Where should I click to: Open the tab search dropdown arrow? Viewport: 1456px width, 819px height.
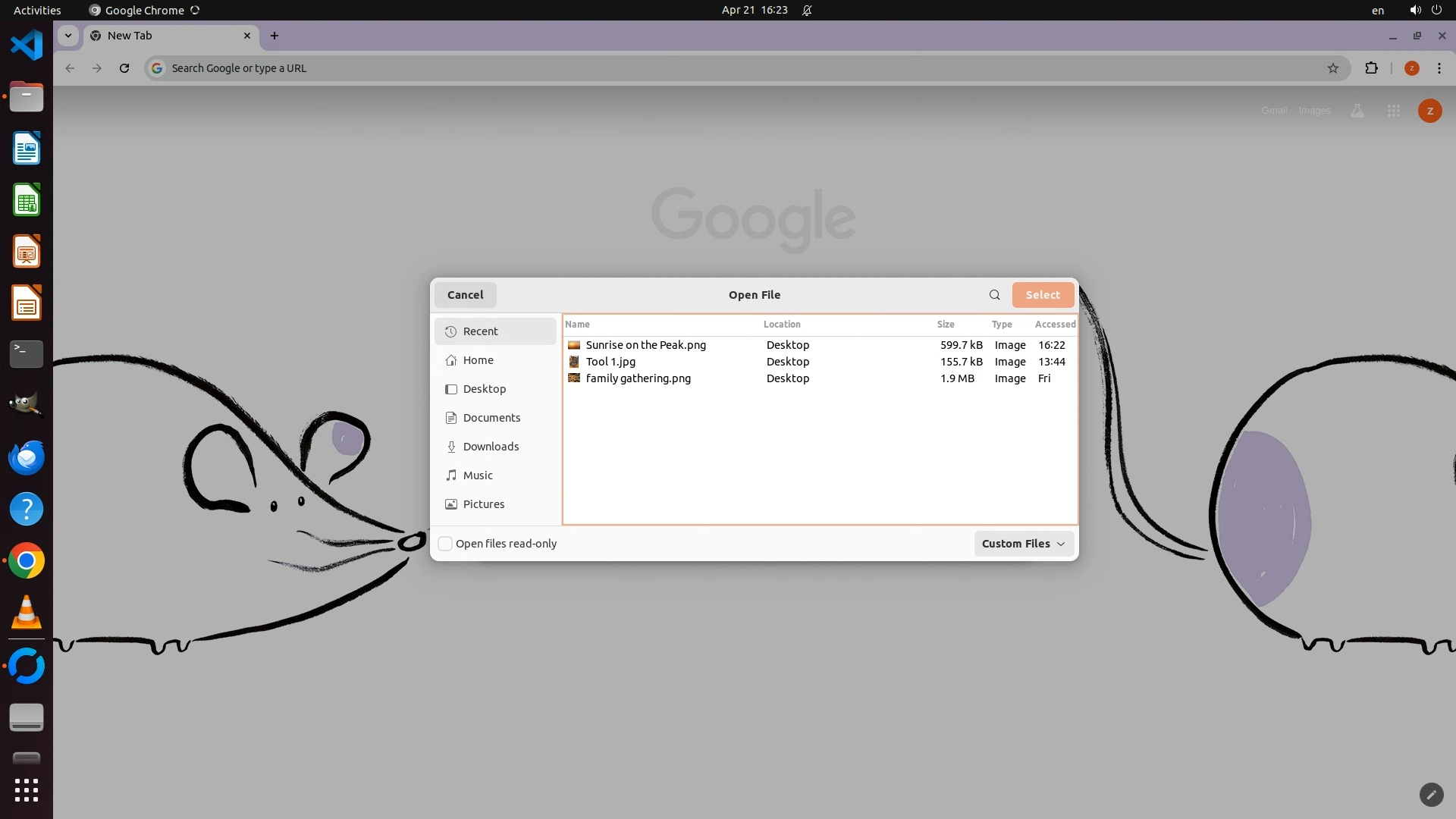point(68,36)
